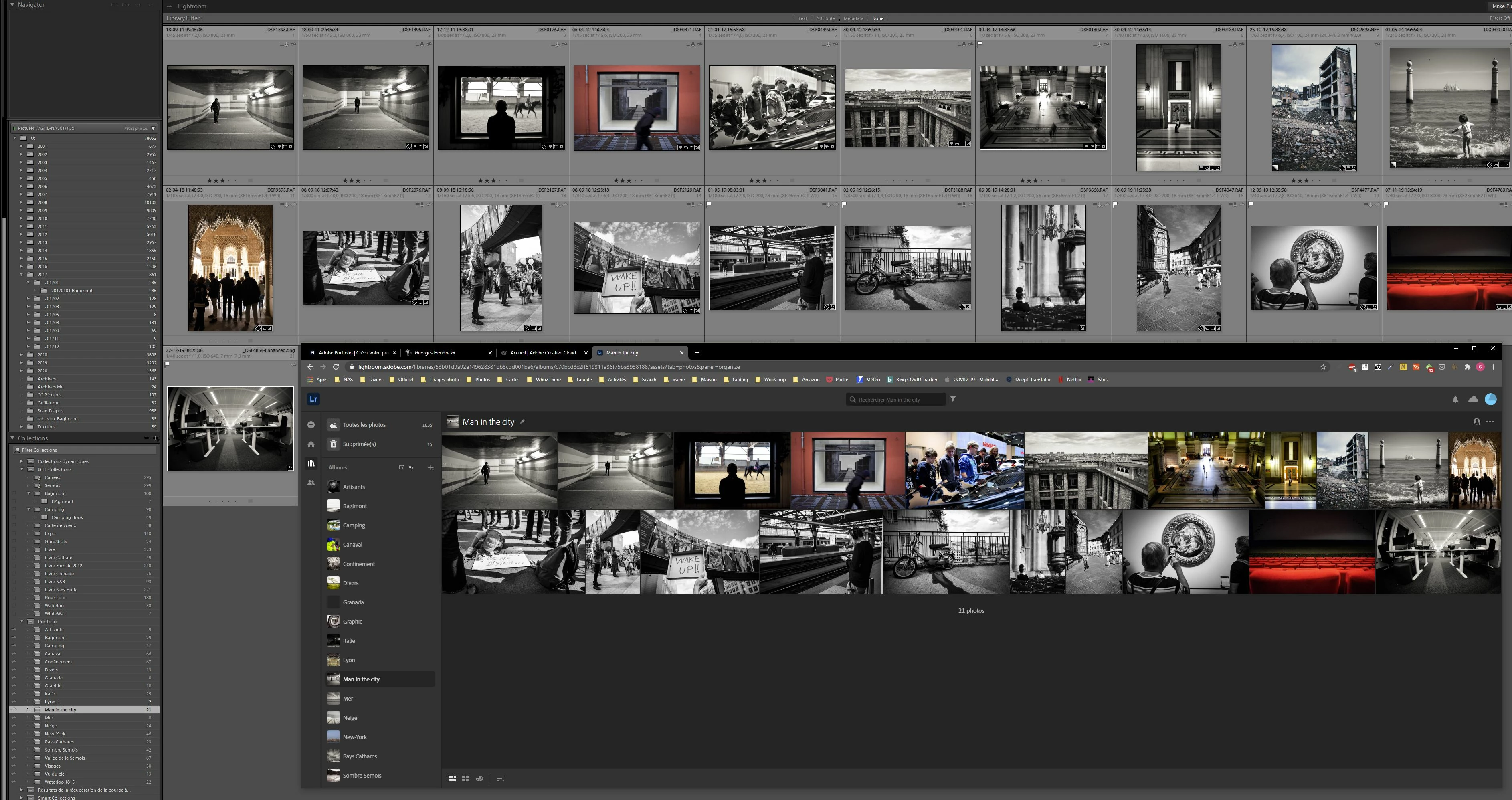Click the add photos plus icon in sidebar
Viewport: 1512px width, 800px height.
pos(311,425)
